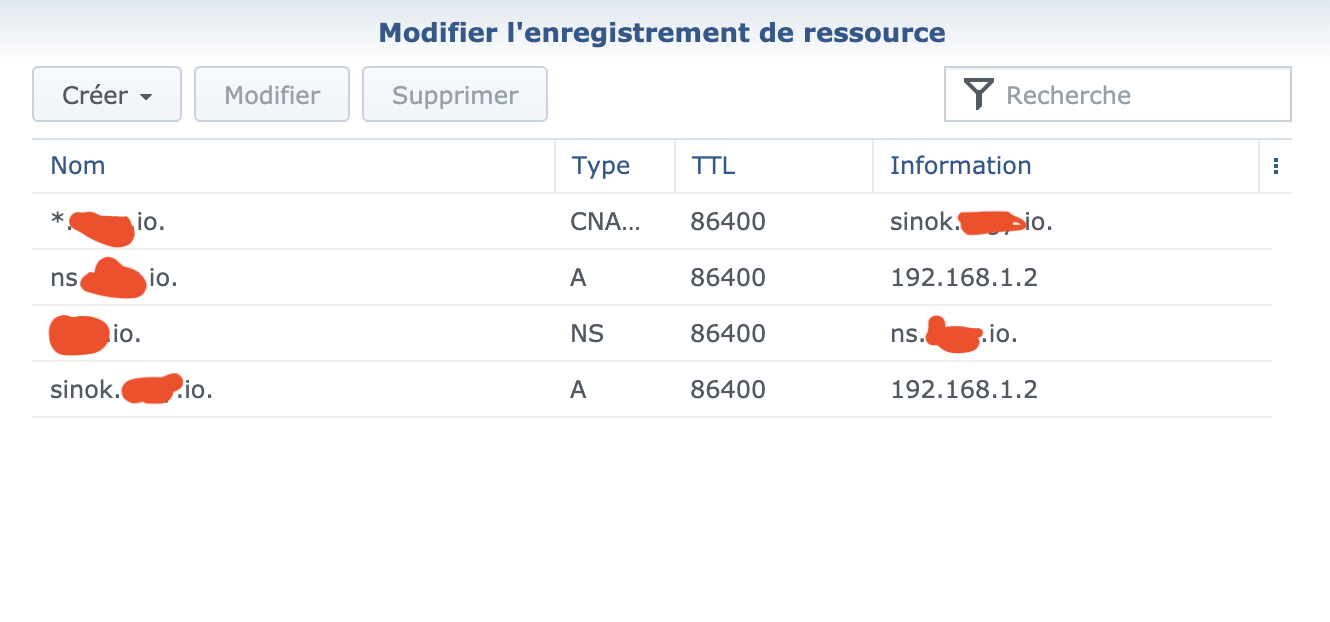
Task: Click the Information column header
Action: (x=960, y=166)
